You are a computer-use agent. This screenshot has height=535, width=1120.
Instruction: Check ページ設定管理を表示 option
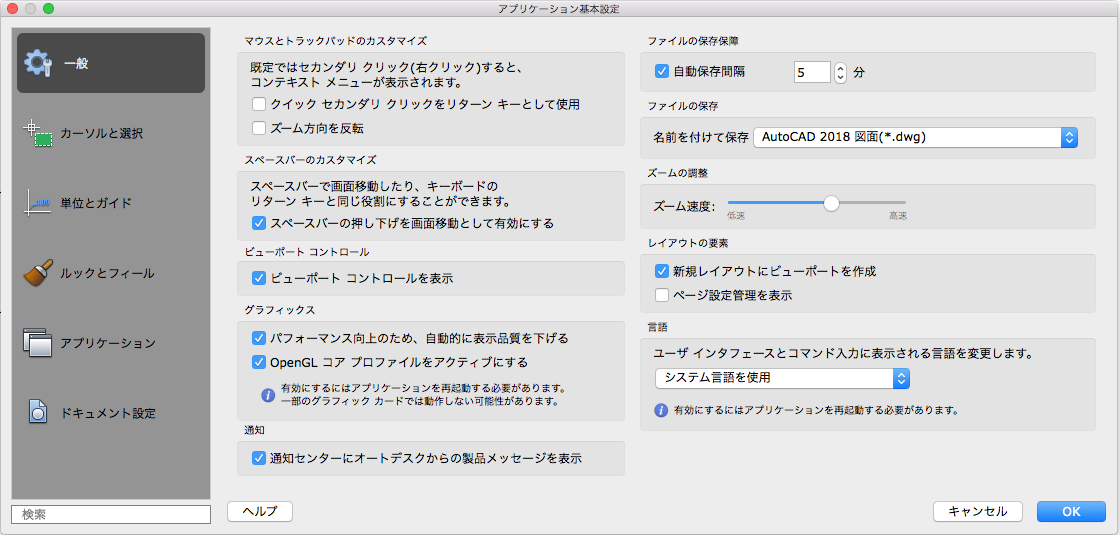(661, 294)
